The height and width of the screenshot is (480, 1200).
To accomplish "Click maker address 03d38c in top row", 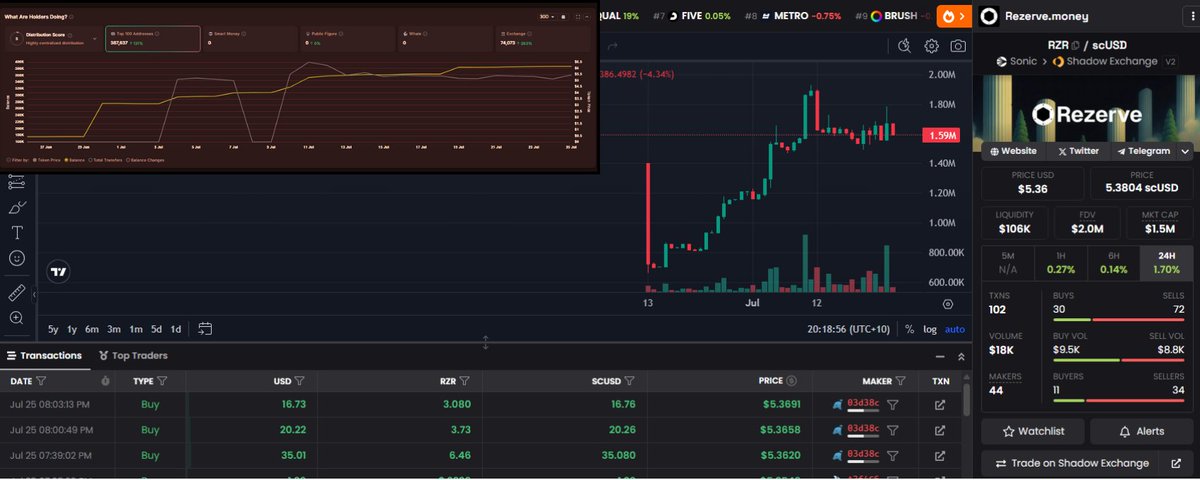I will pyautogui.click(x=863, y=405).
